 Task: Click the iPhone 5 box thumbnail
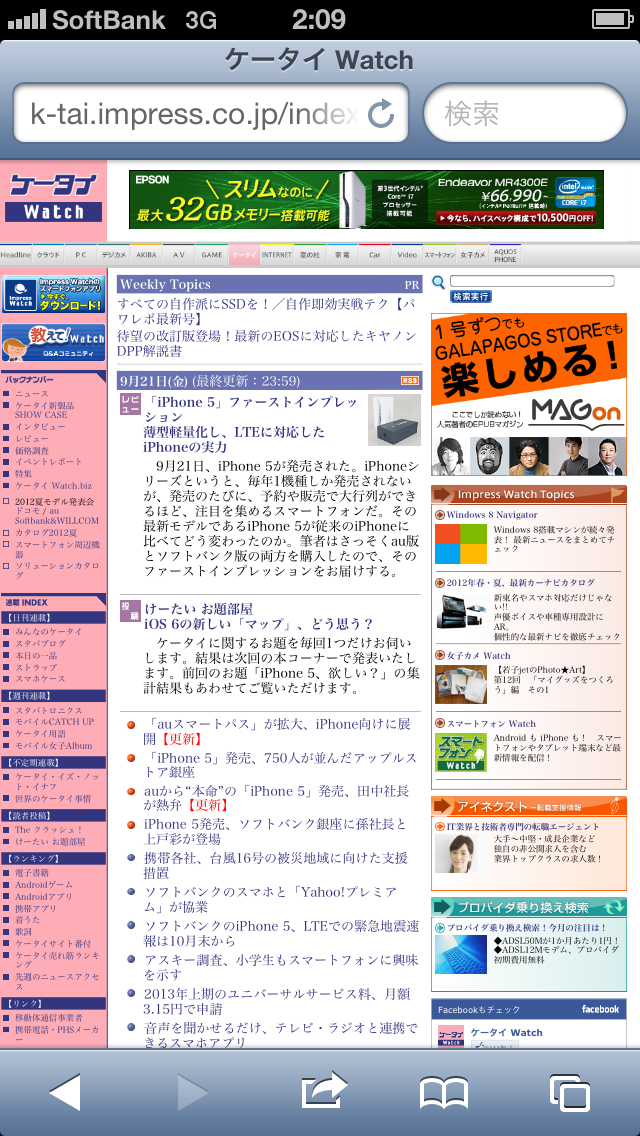click(394, 419)
